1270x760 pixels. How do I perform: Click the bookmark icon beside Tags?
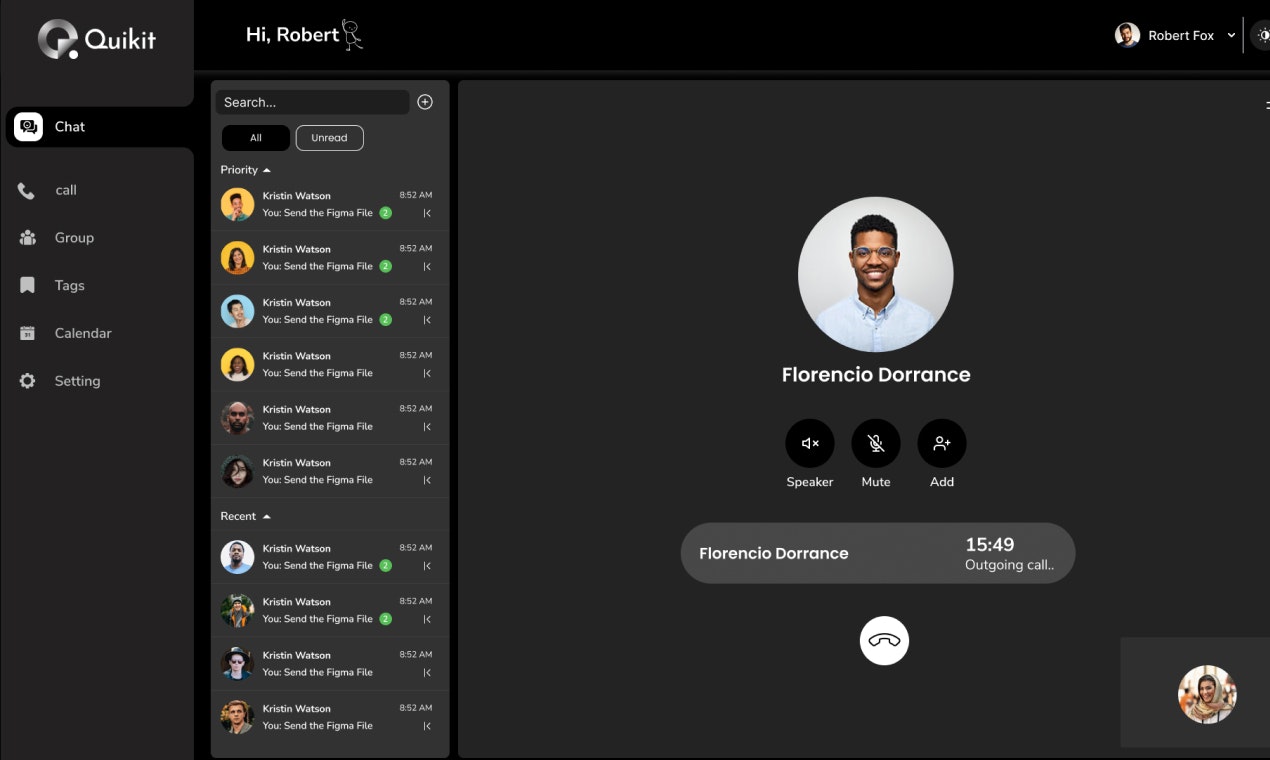[x=27, y=286]
